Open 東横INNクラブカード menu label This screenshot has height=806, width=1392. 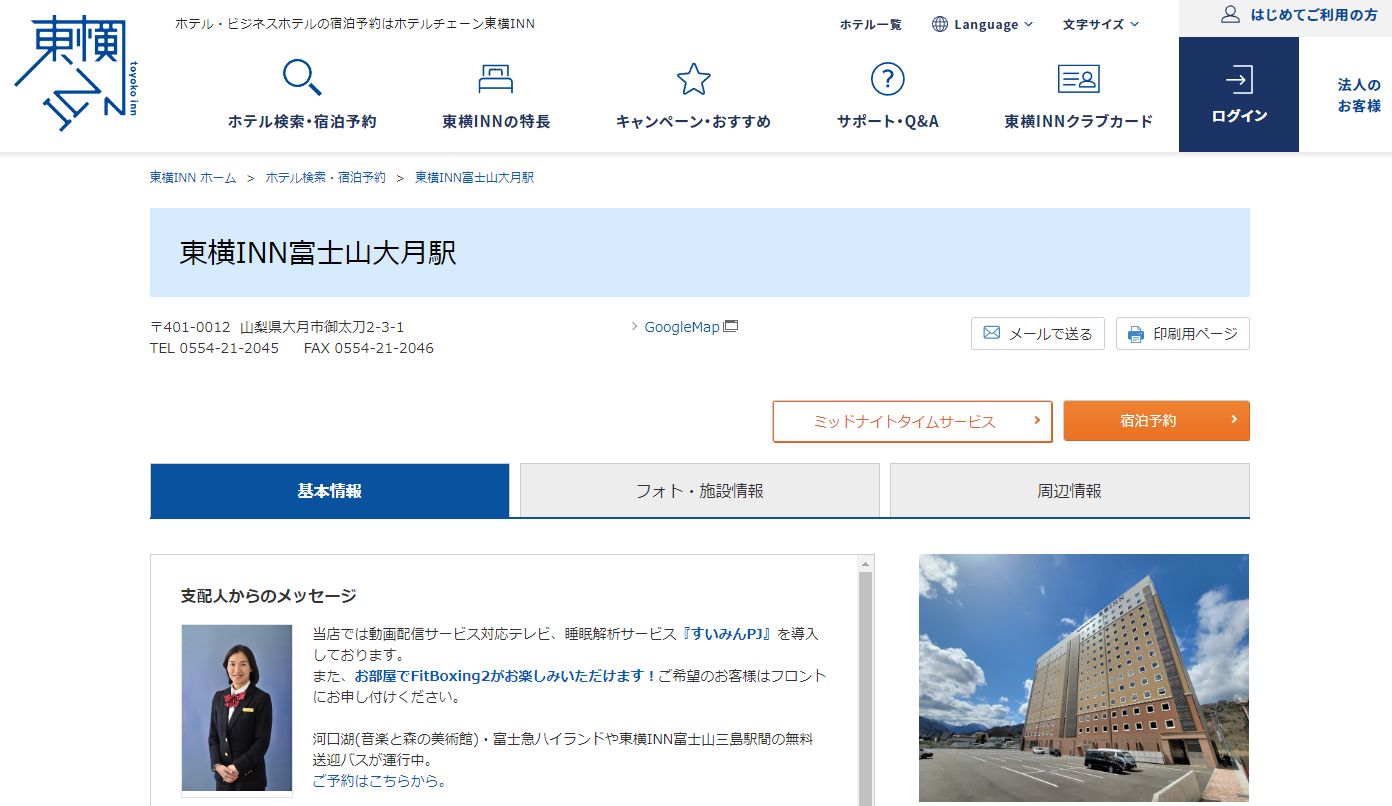1078,121
